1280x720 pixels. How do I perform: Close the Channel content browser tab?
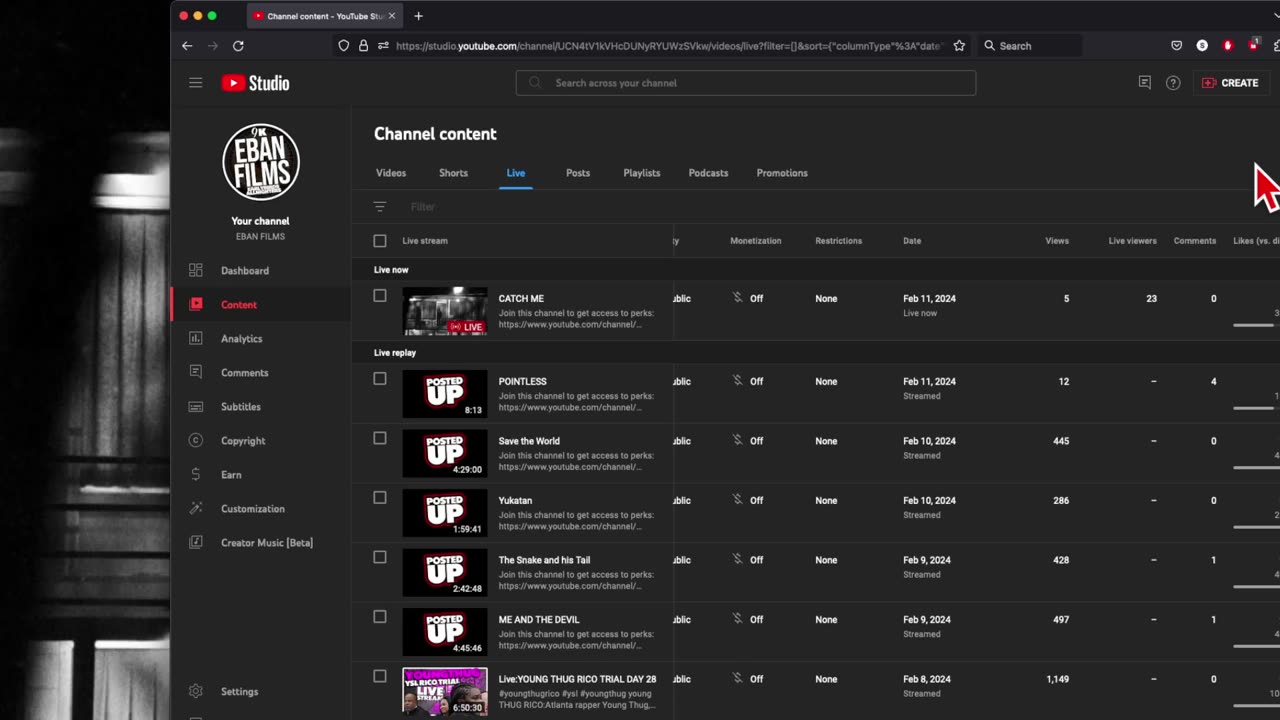[x=392, y=16]
